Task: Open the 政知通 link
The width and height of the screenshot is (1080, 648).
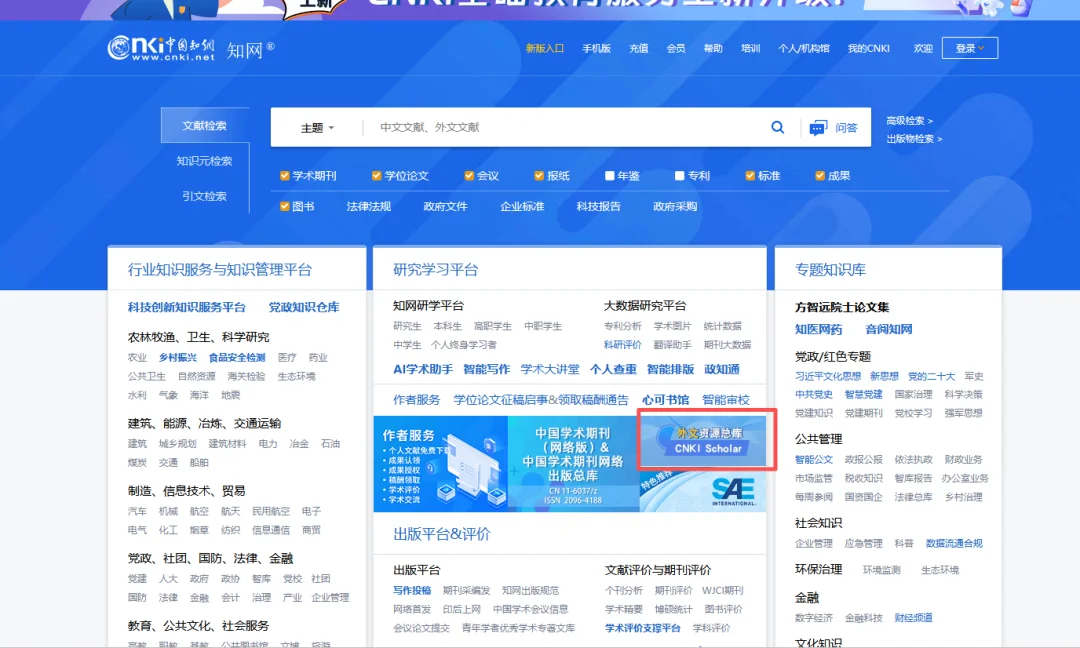Action: tap(722, 369)
